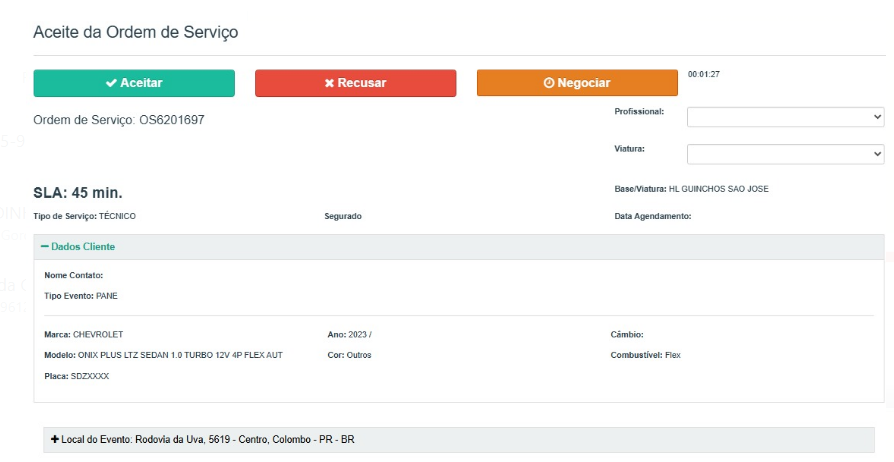Click the plate value SDZXXXX

coord(90,376)
